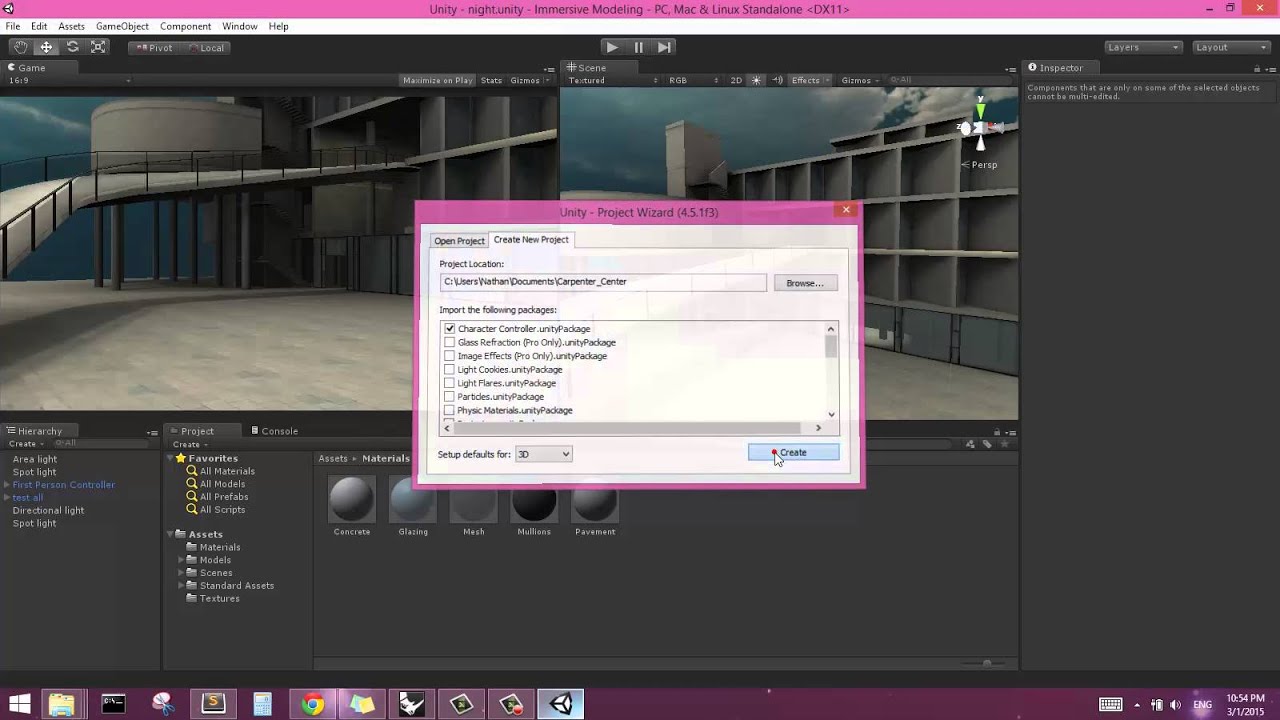Click the Unity icon in taskbar
Viewport: 1280px width, 720px height.
click(561, 704)
